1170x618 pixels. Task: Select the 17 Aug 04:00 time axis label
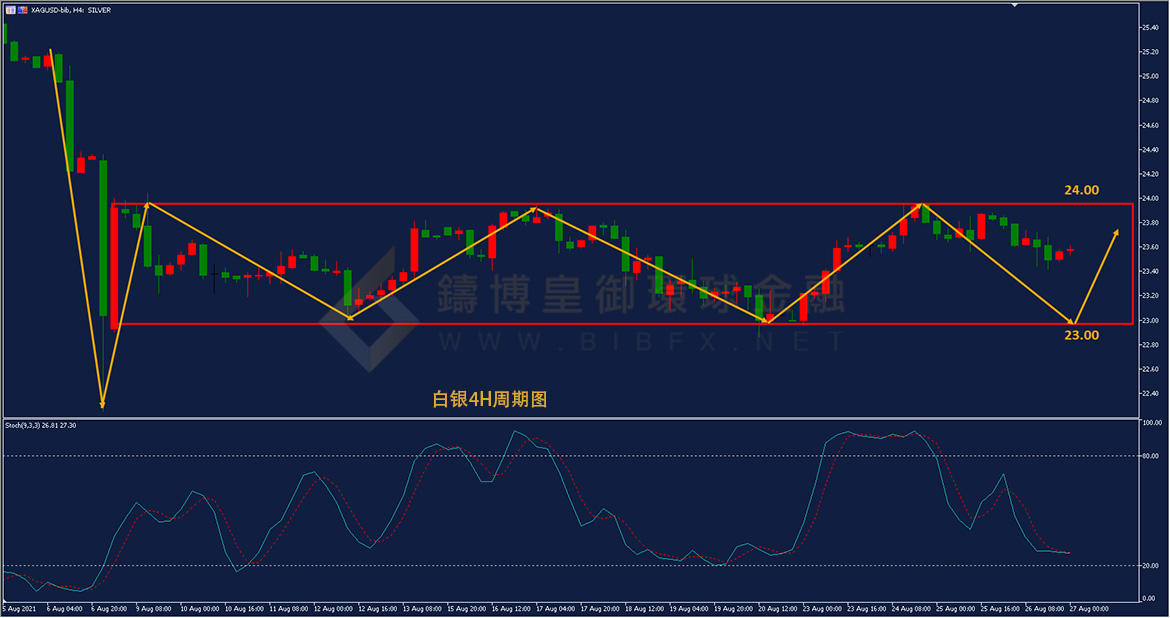tap(554, 607)
